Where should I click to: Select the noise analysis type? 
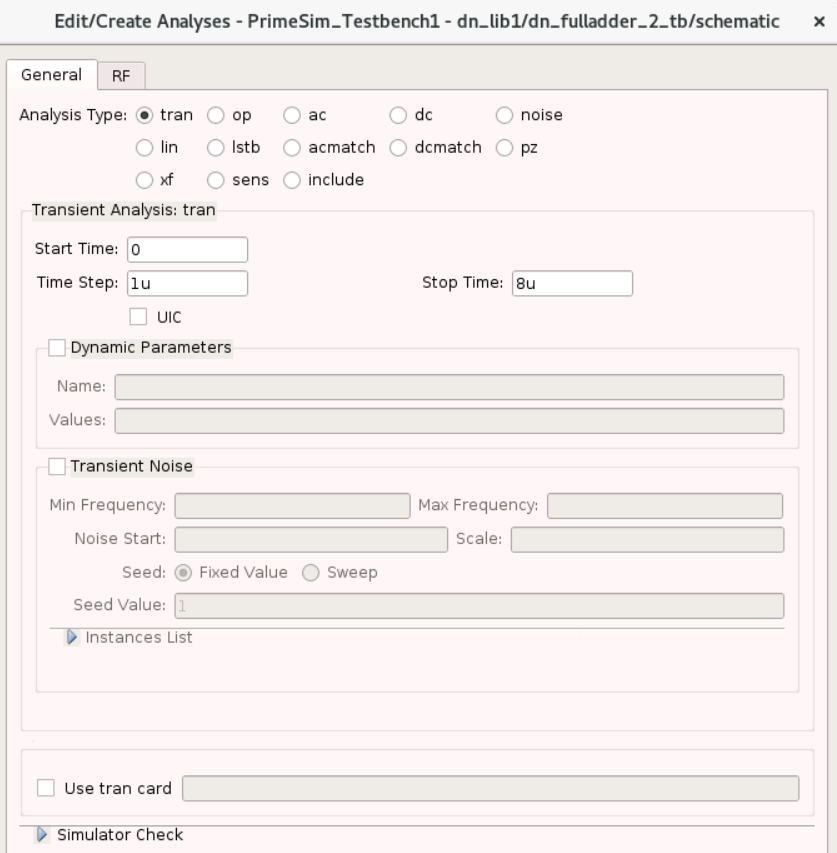click(x=503, y=113)
